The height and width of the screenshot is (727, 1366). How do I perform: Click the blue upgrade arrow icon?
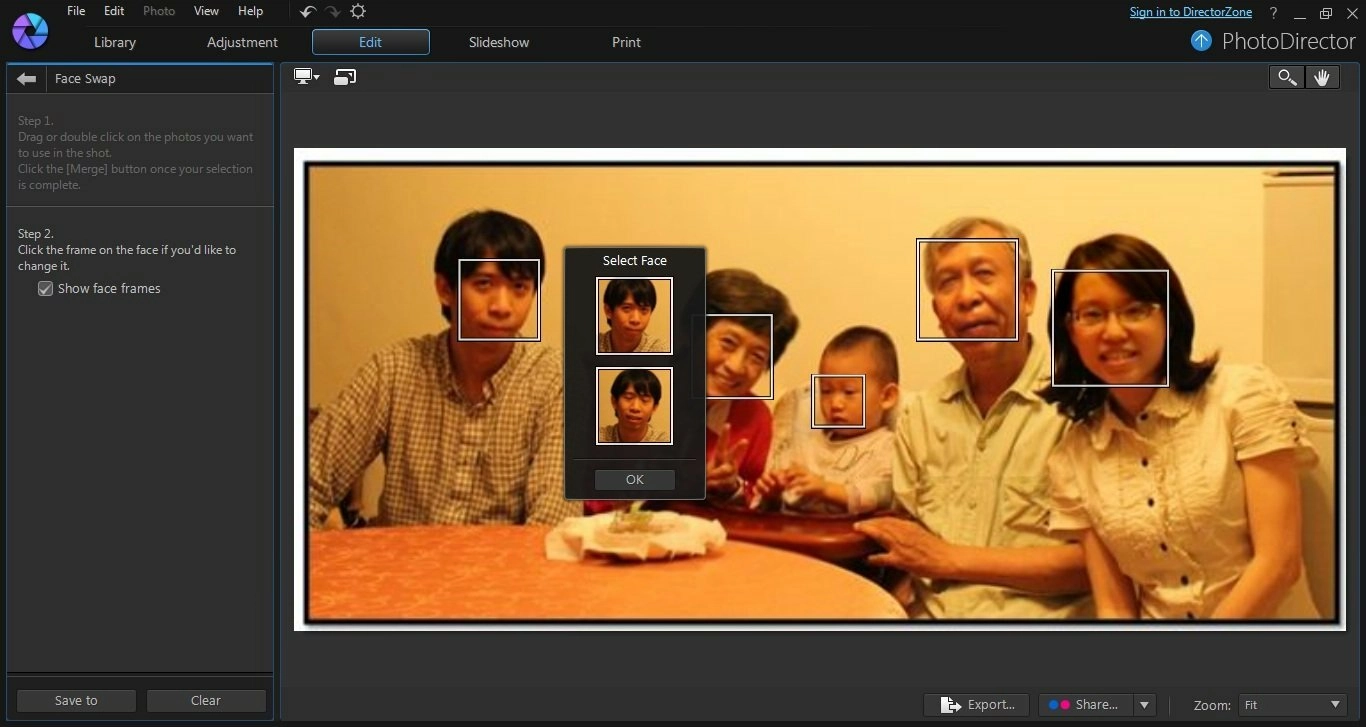click(1201, 41)
